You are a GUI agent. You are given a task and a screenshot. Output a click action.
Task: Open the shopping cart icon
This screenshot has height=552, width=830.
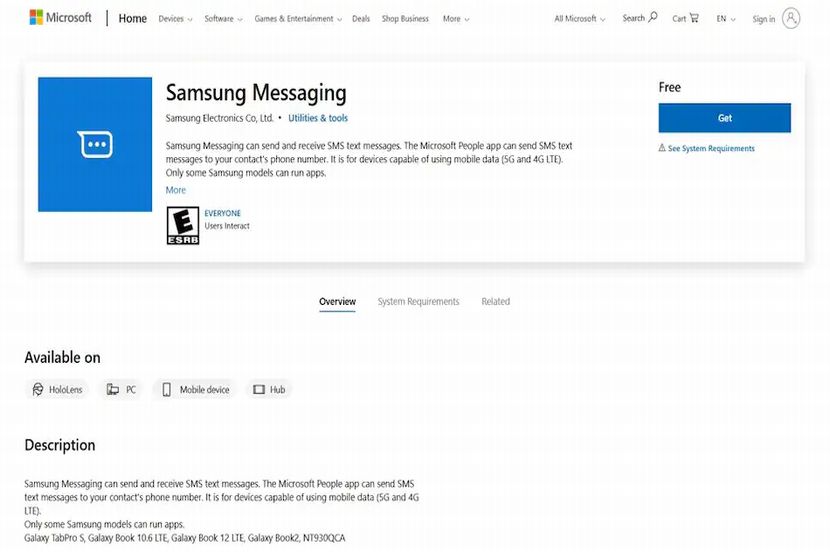pos(694,18)
